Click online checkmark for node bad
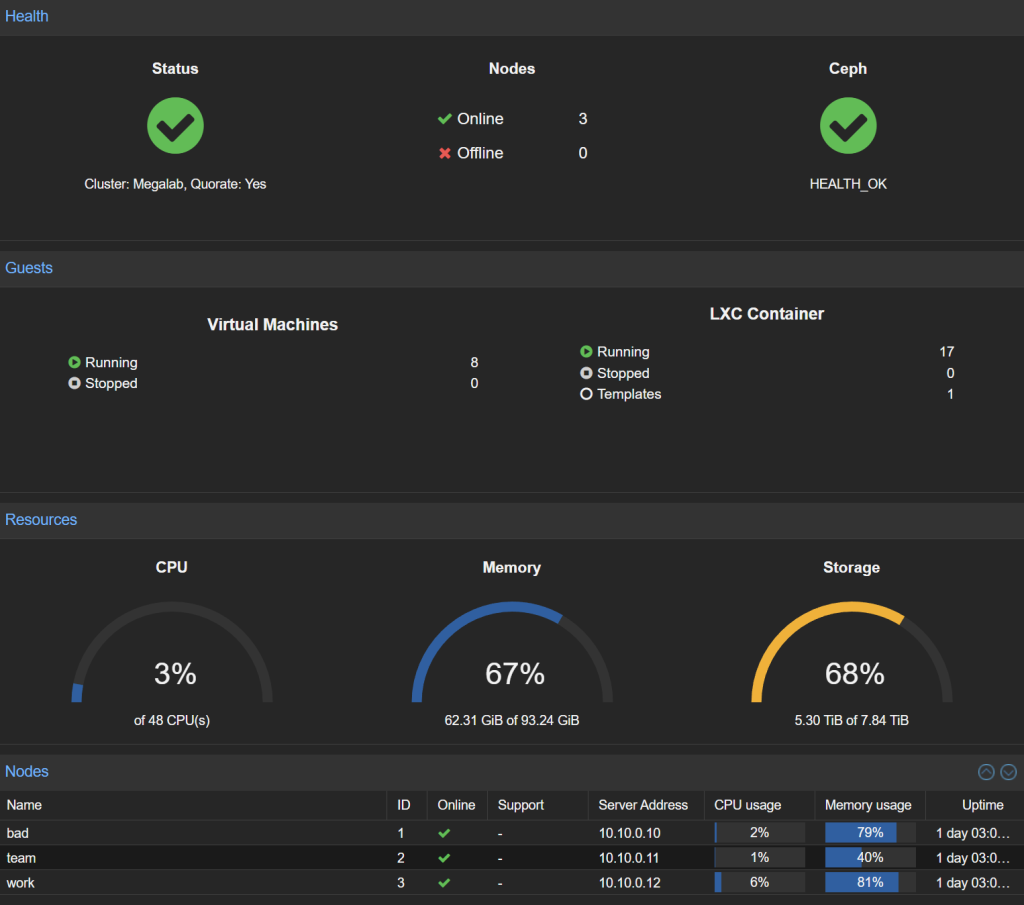 [x=444, y=833]
